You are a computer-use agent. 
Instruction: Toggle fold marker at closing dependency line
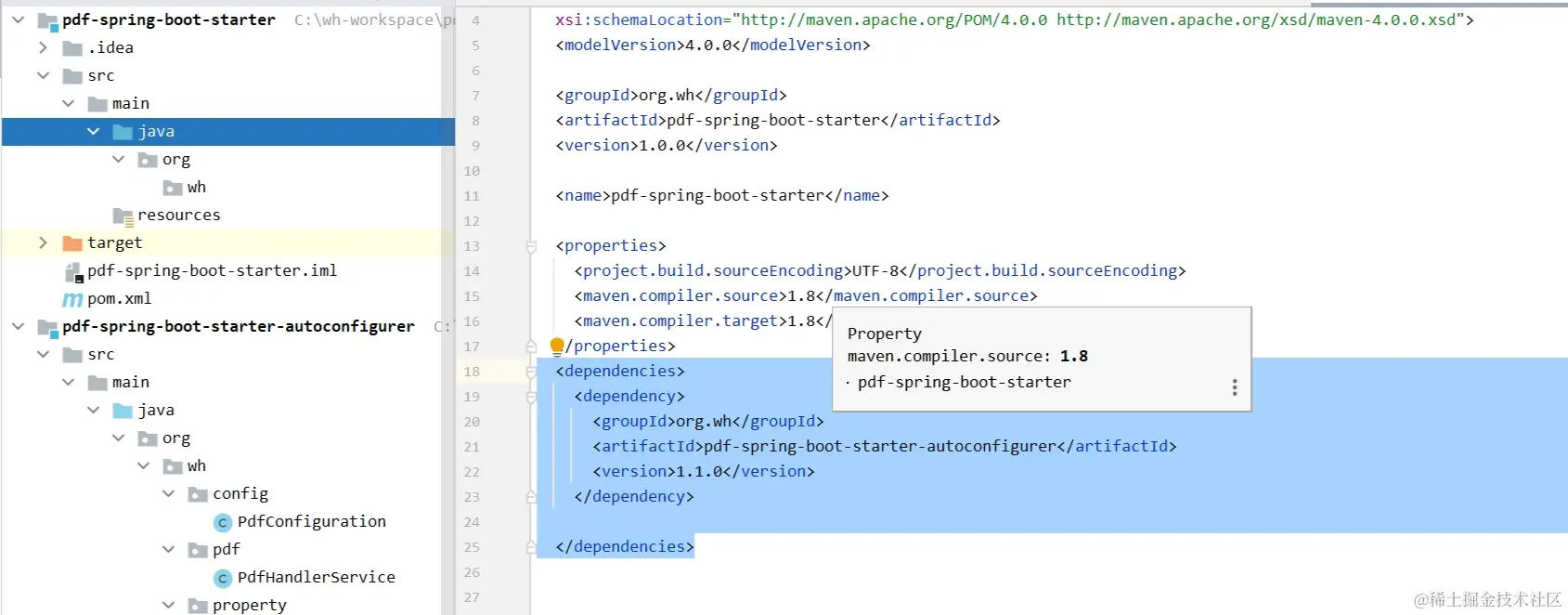point(532,497)
